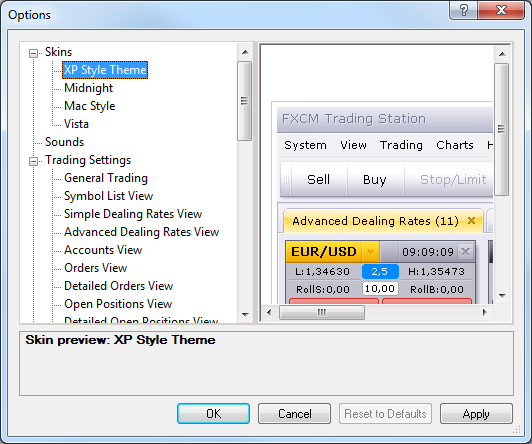Click preview vertical scroll up arrow
The height and width of the screenshot is (444, 532).
tap(502, 54)
